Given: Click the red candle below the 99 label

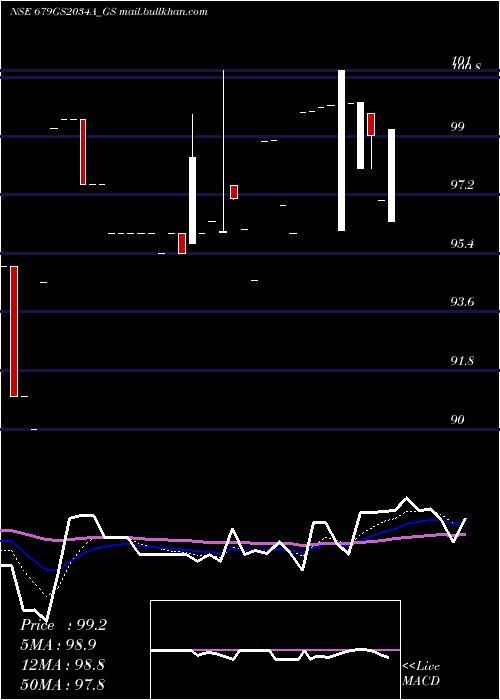Looking at the screenshot, I should pos(371,124).
